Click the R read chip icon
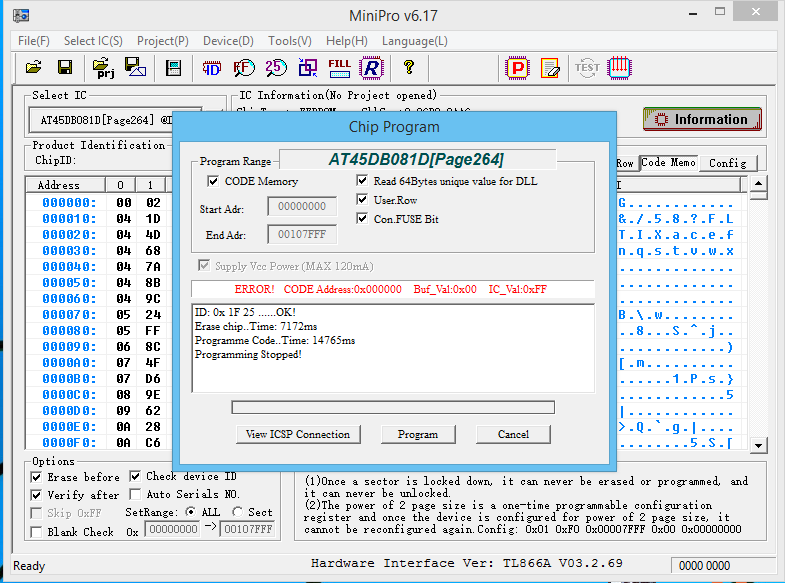The height and width of the screenshot is (583, 785). pyautogui.click(x=372, y=68)
